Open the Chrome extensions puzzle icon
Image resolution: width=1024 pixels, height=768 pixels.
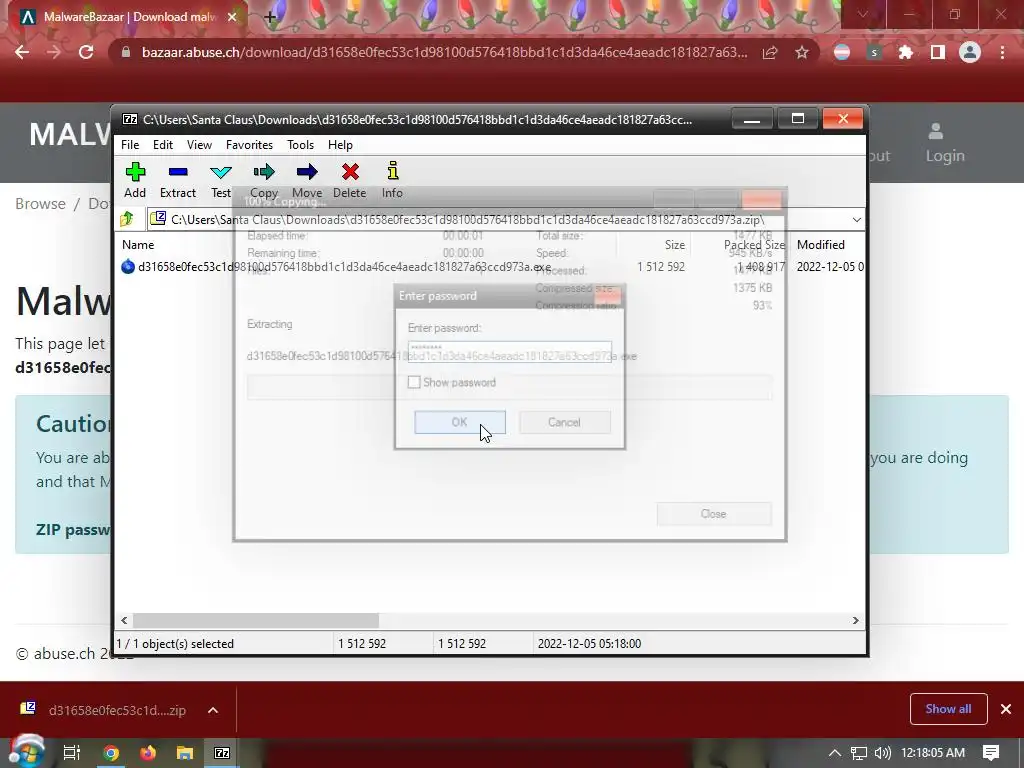coord(905,52)
